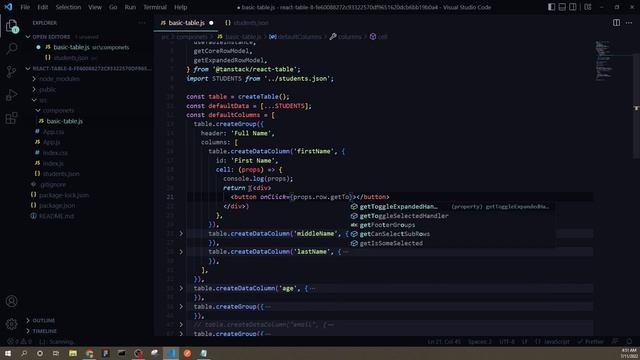The image size is (640, 360).
Task: Open the Manage gear icon
Action: pos(12,324)
